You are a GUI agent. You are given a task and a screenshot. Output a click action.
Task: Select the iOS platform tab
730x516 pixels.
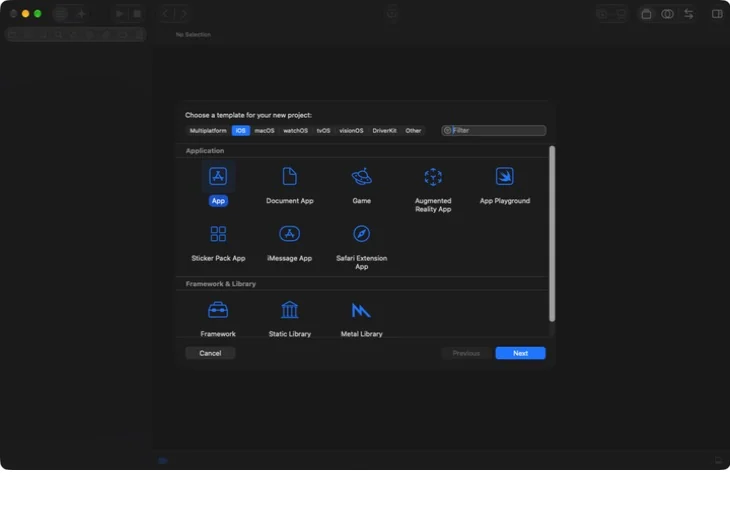pos(241,130)
